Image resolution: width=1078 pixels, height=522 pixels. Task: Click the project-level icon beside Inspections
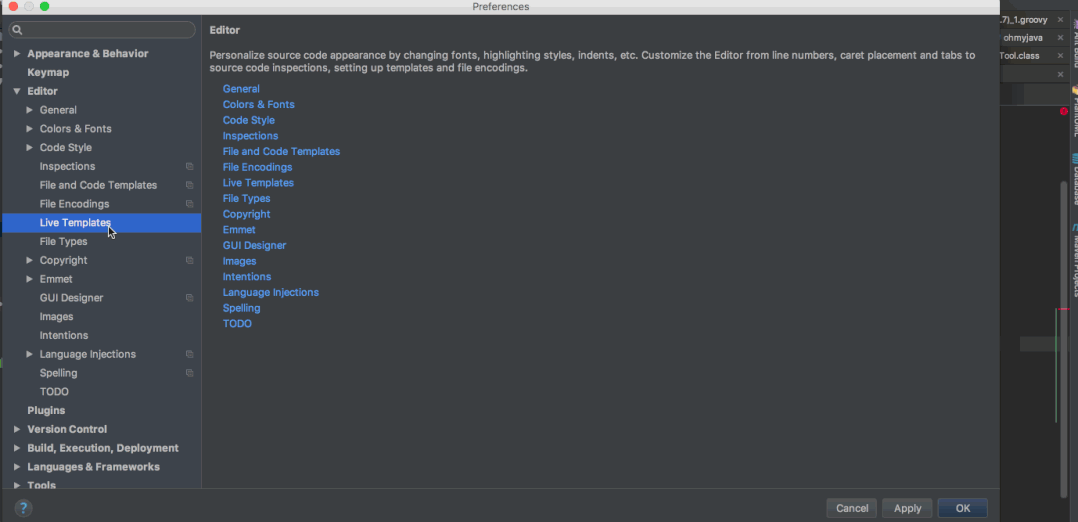[x=190, y=166]
